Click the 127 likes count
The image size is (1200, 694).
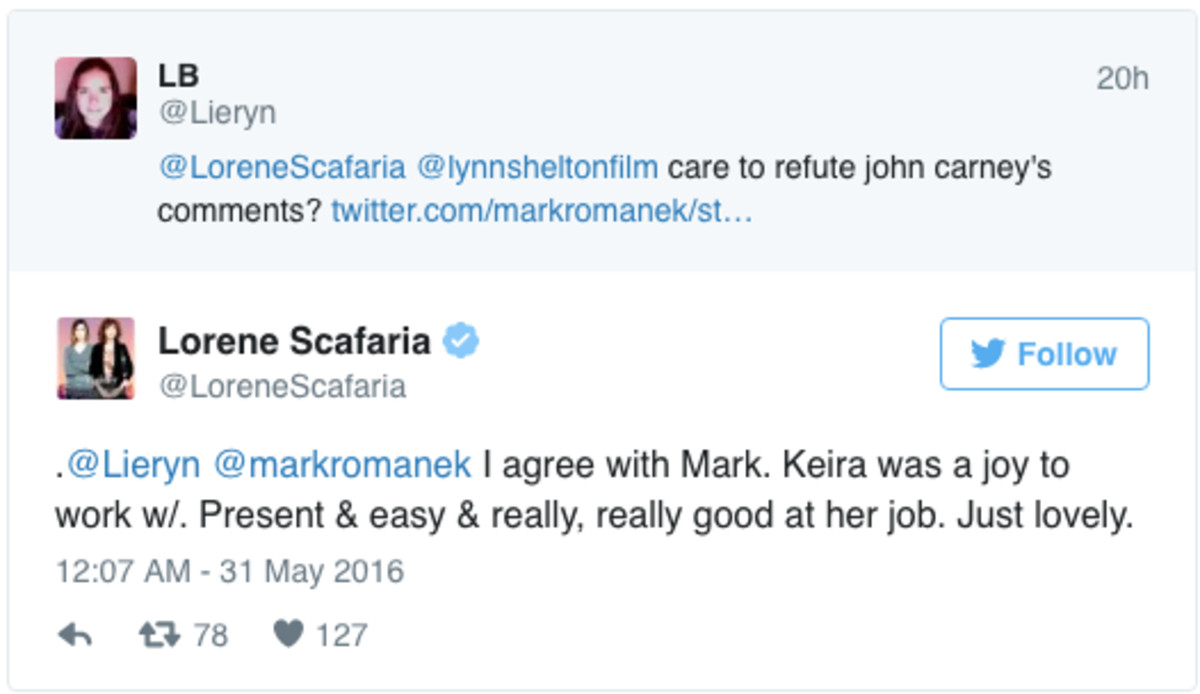tap(341, 635)
